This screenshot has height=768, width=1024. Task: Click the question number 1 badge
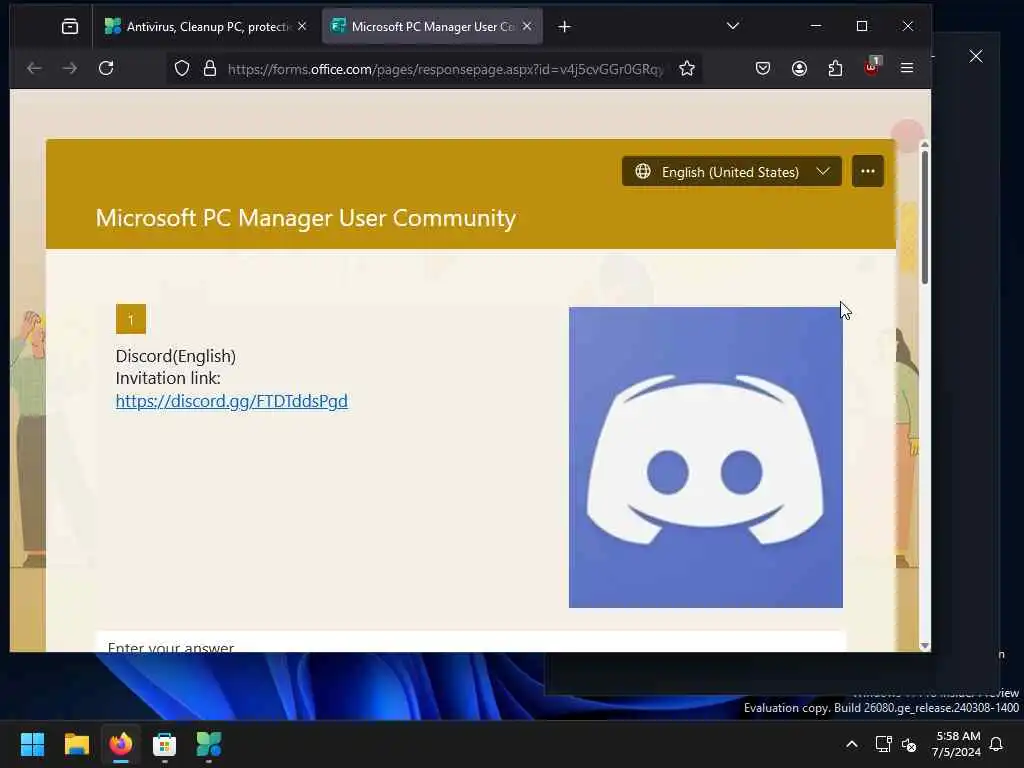tap(131, 319)
